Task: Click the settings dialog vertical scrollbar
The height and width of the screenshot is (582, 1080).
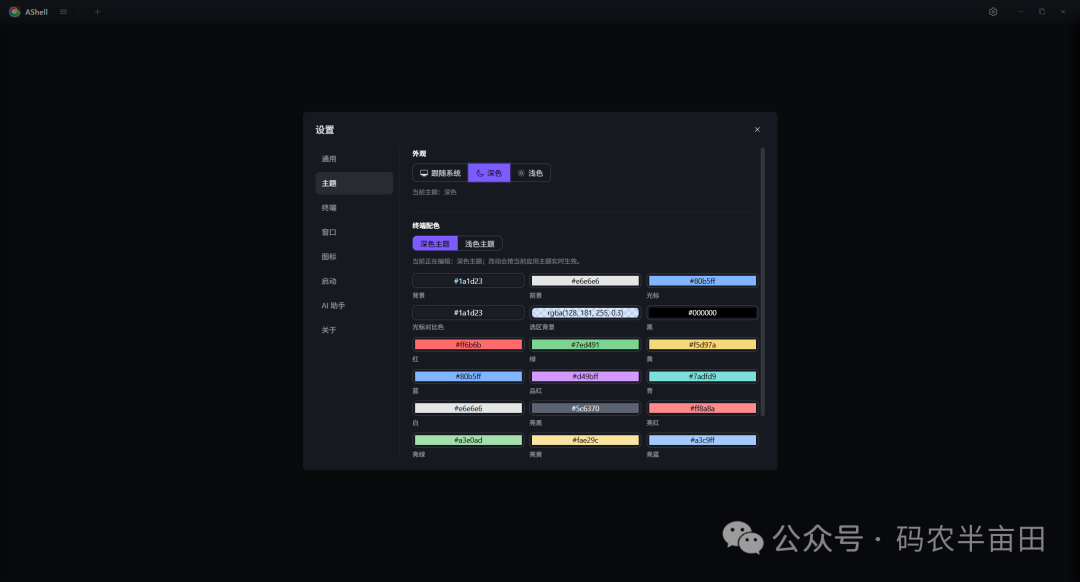Action: click(762, 282)
